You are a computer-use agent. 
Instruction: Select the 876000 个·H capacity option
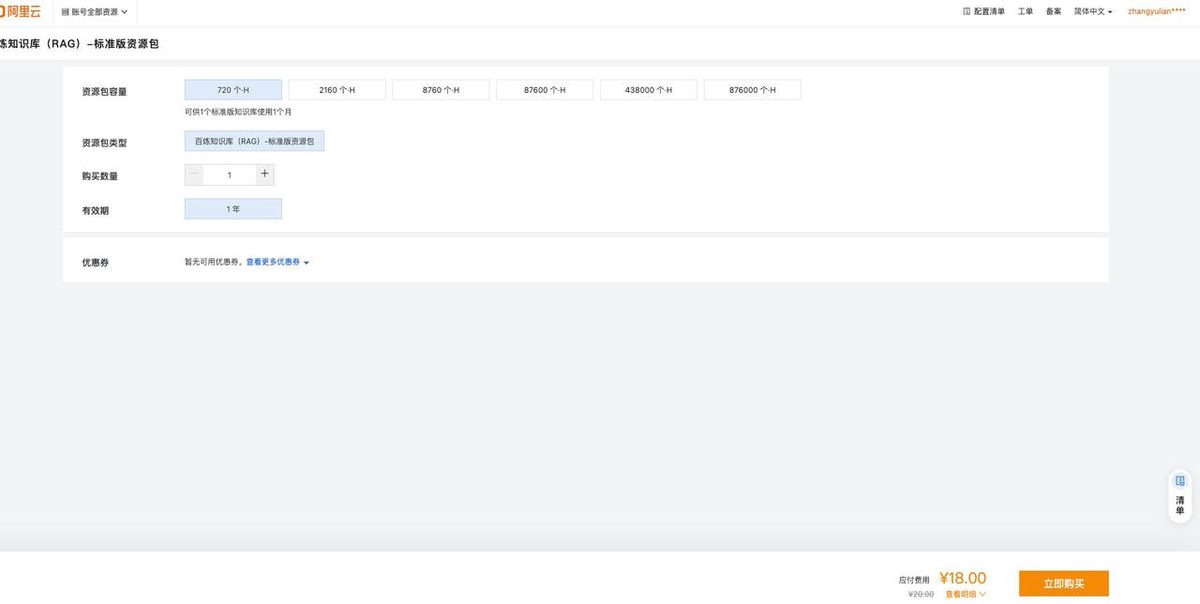[x=752, y=90]
